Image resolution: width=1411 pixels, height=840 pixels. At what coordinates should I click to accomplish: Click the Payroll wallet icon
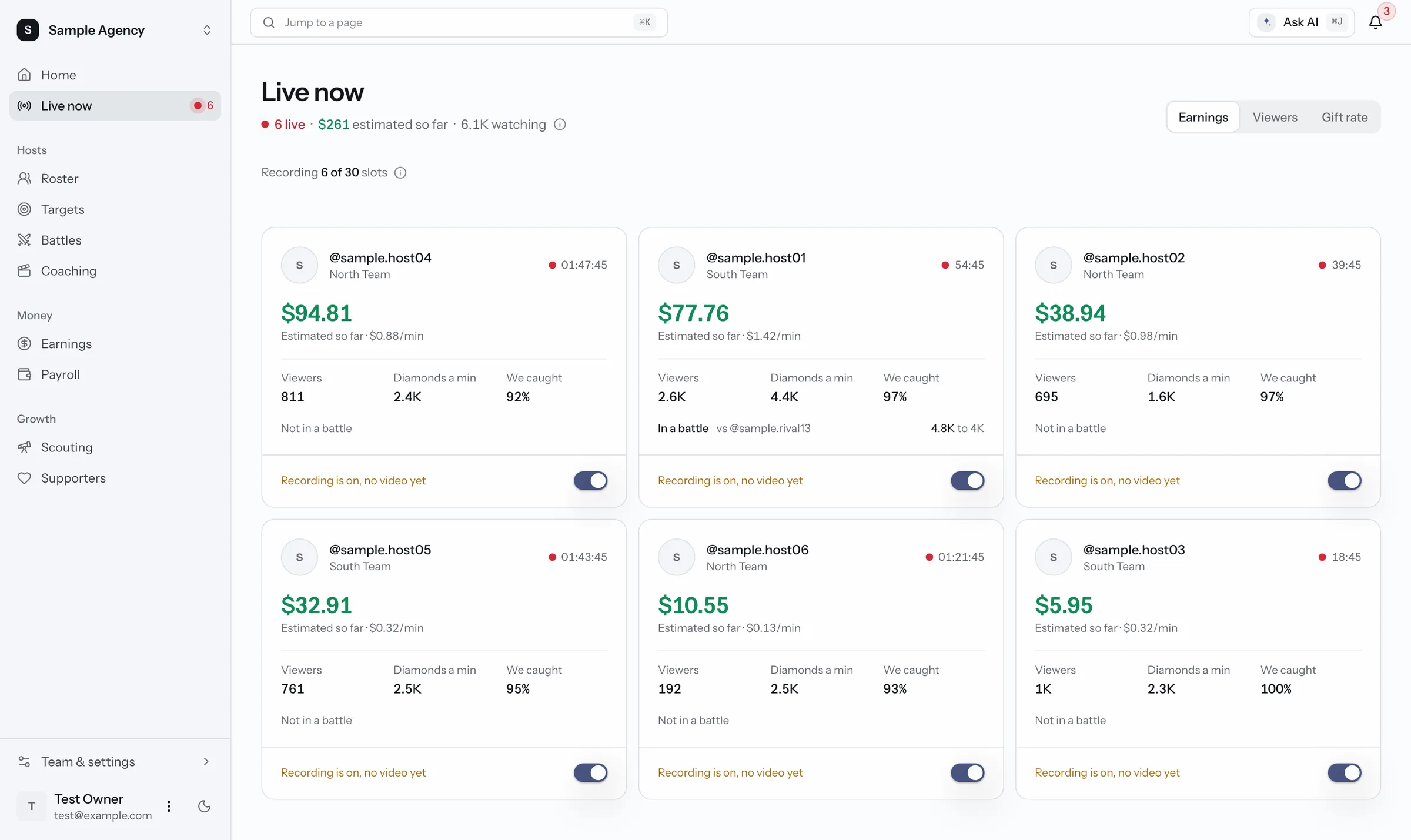(24, 374)
